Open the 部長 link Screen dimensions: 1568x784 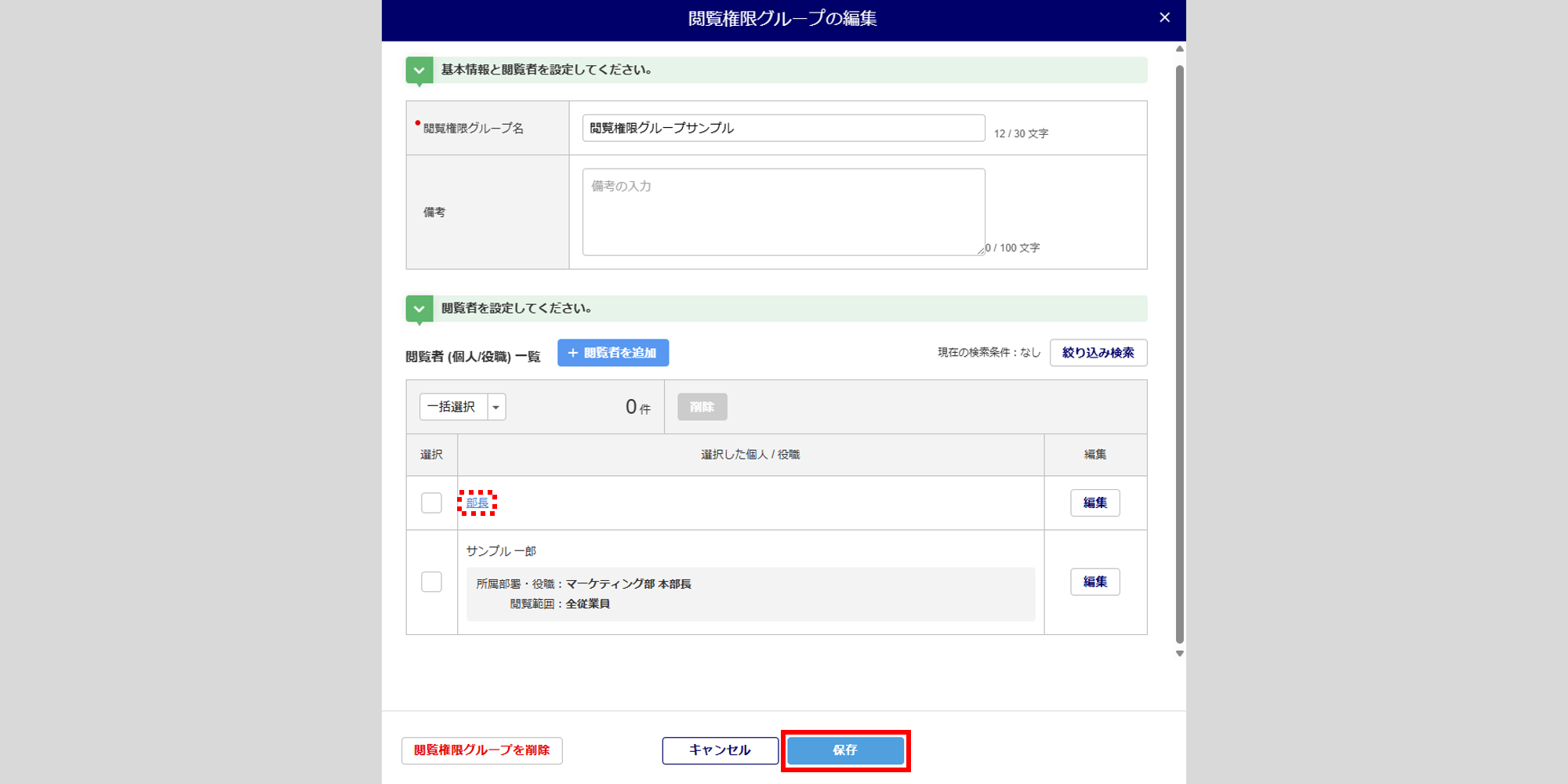(477, 503)
